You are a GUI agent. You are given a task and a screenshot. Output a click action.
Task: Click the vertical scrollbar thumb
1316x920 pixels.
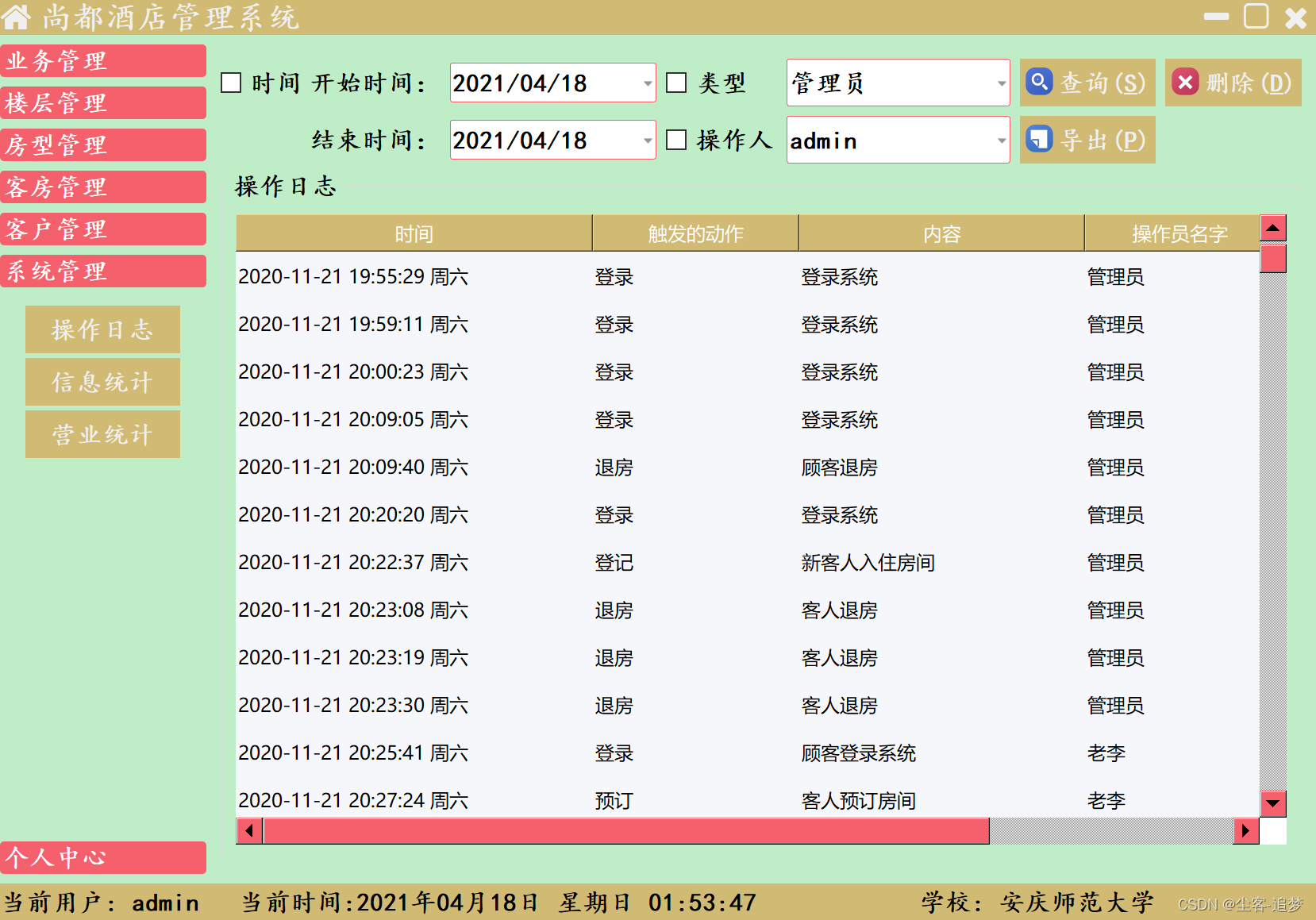tap(1273, 259)
